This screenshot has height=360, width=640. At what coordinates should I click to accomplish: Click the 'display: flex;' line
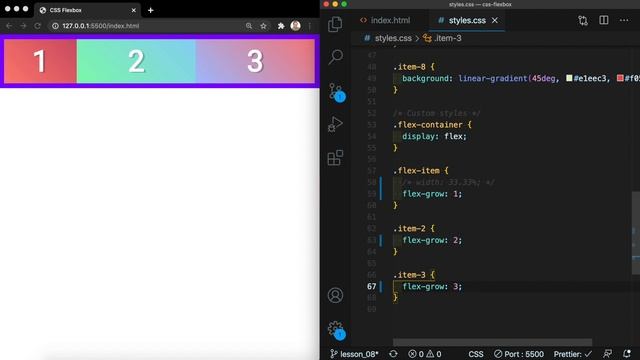pos(434,136)
